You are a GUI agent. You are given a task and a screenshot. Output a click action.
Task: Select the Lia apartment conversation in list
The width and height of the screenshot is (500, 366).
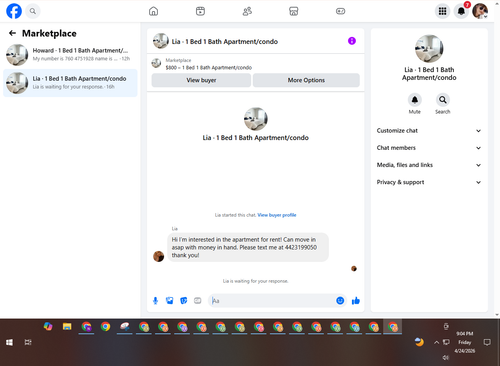pos(70,83)
